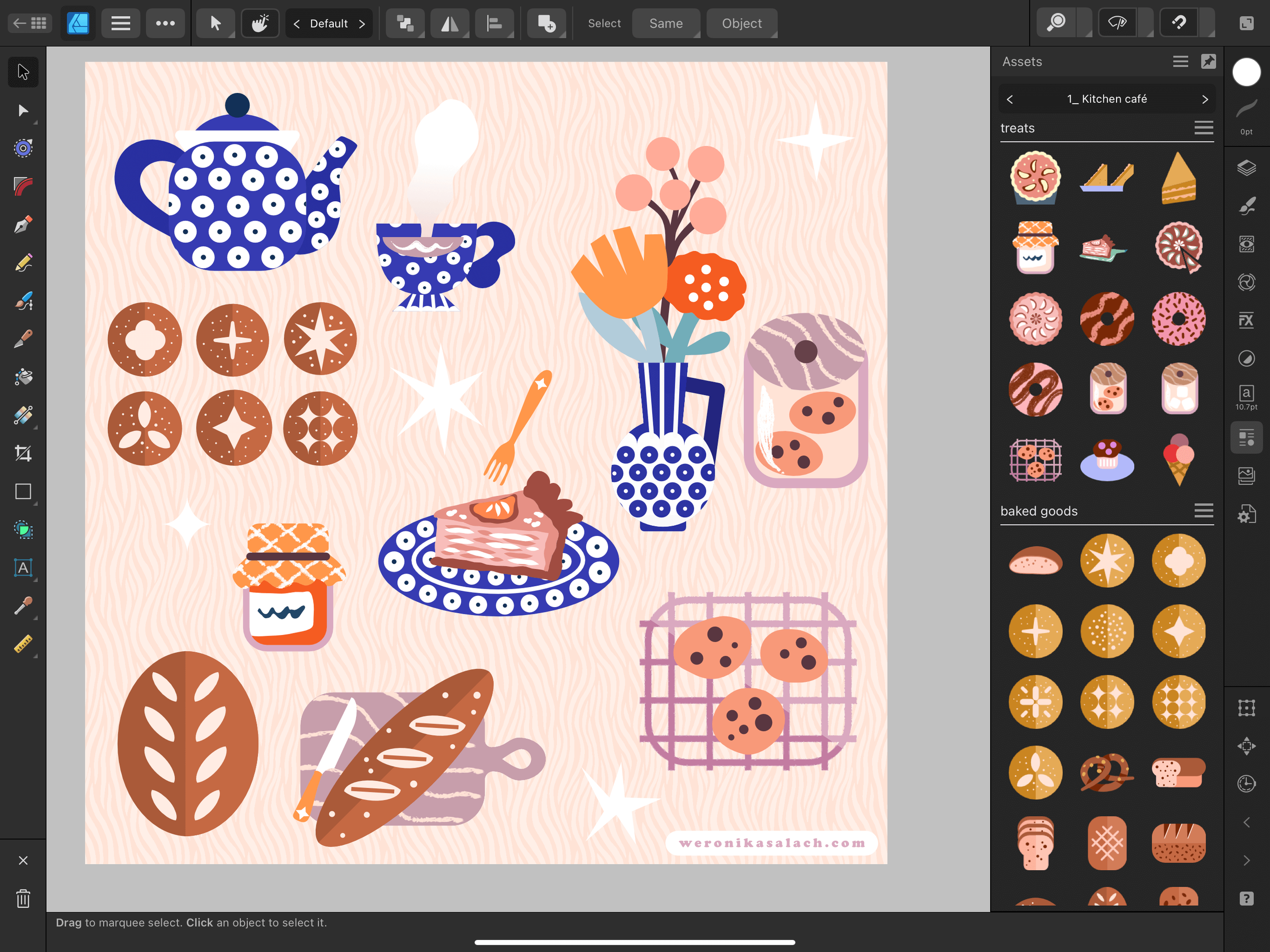
Task: Click the back arrow to exit the document
Action: pos(19,23)
